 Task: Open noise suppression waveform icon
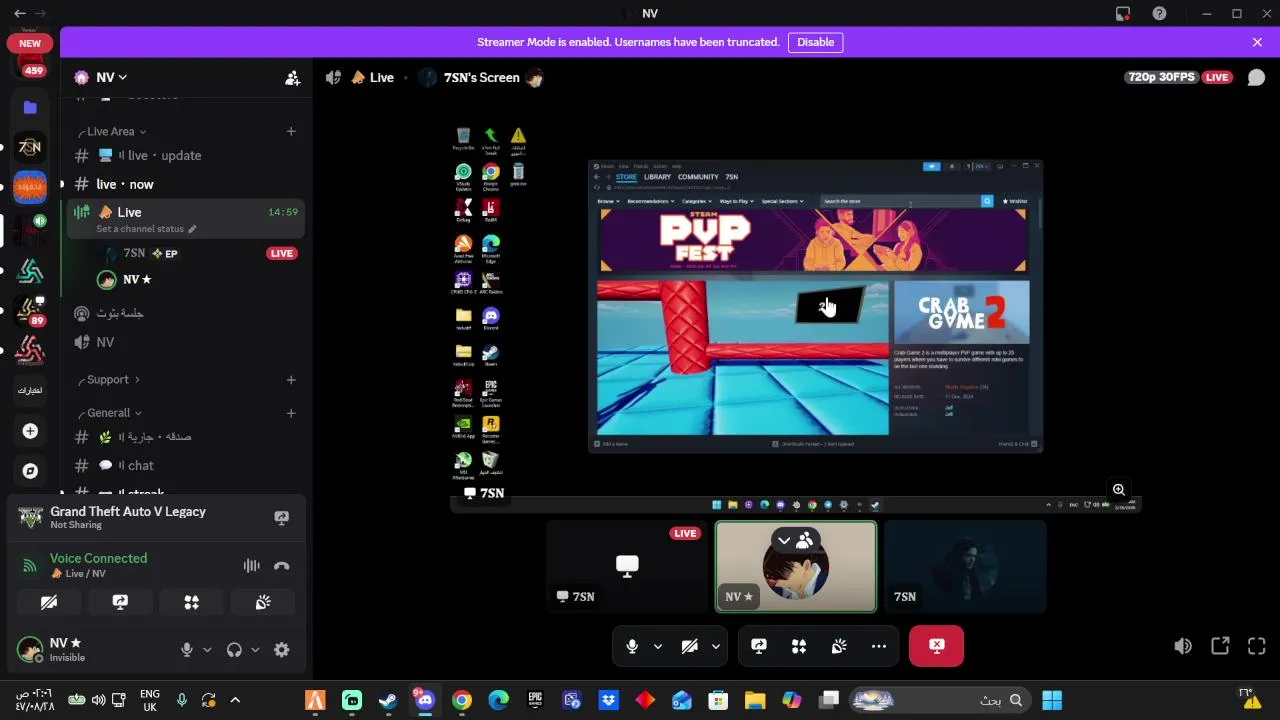251,566
